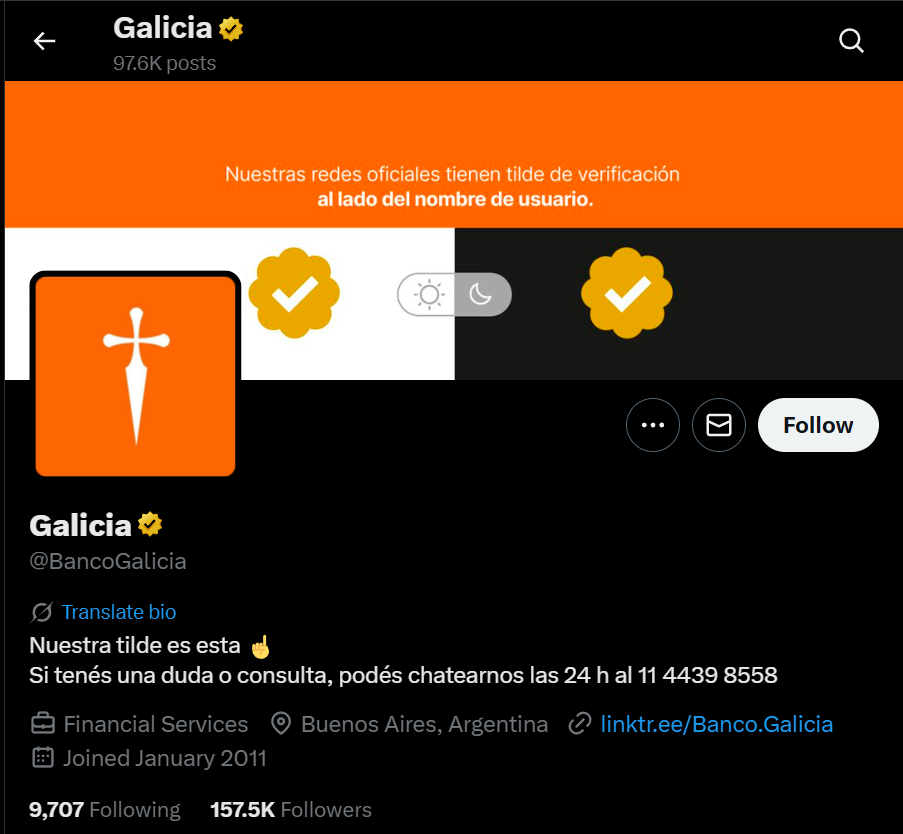The width and height of the screenshot is (903, 834).
Task: Click verified badge beside Galicia profile name
Action: 150,524
